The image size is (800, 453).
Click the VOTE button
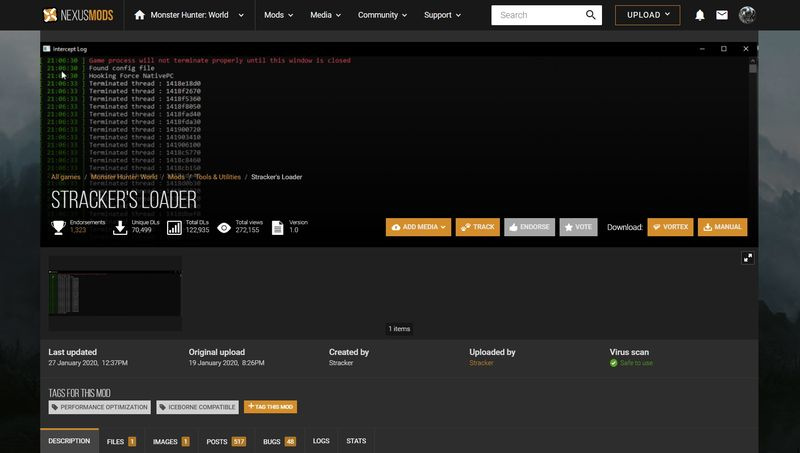578,227
